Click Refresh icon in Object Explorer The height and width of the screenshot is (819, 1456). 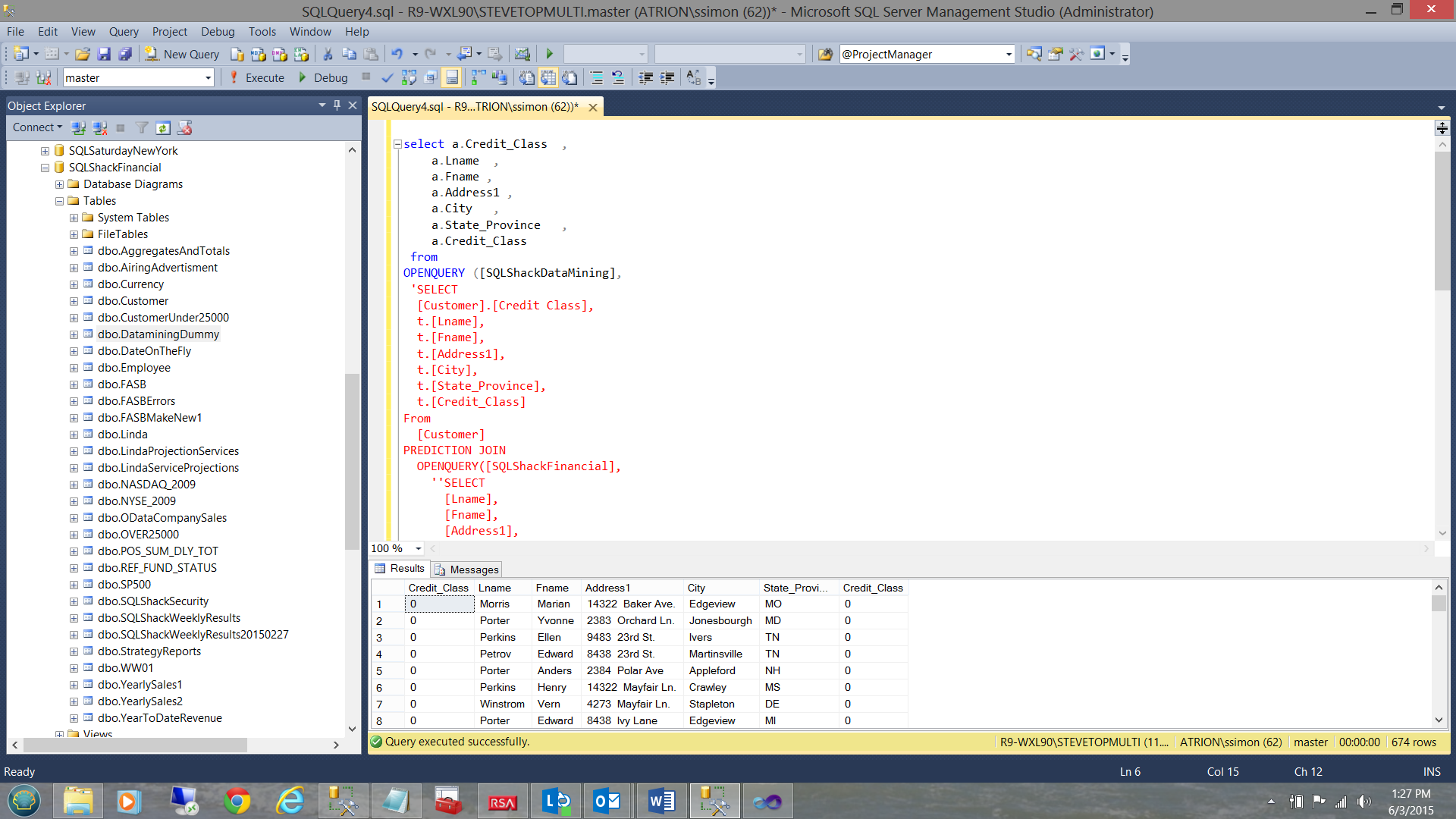pos(163,127)
